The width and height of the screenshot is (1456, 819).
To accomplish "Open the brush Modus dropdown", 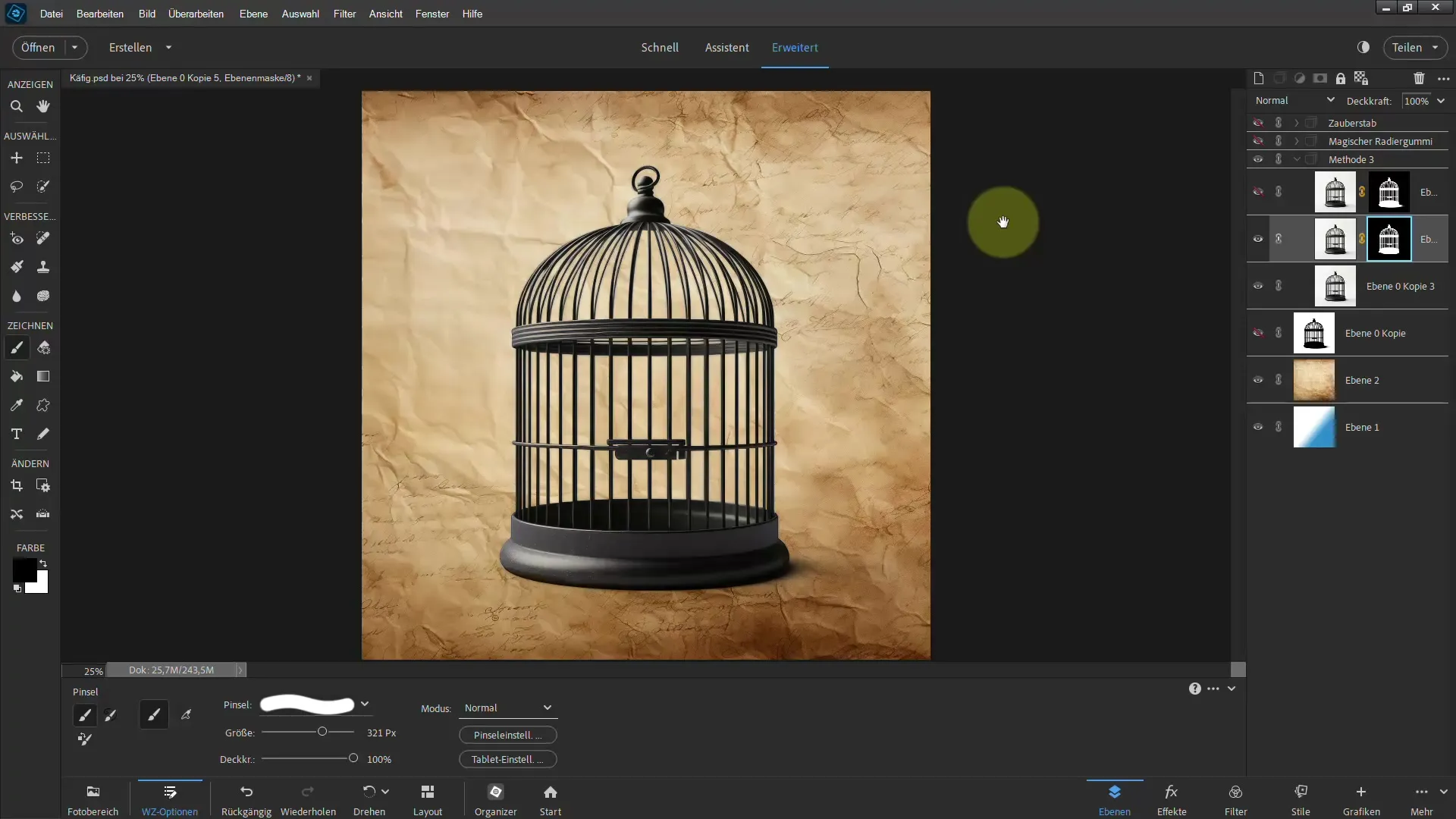I will coord(508,708).
